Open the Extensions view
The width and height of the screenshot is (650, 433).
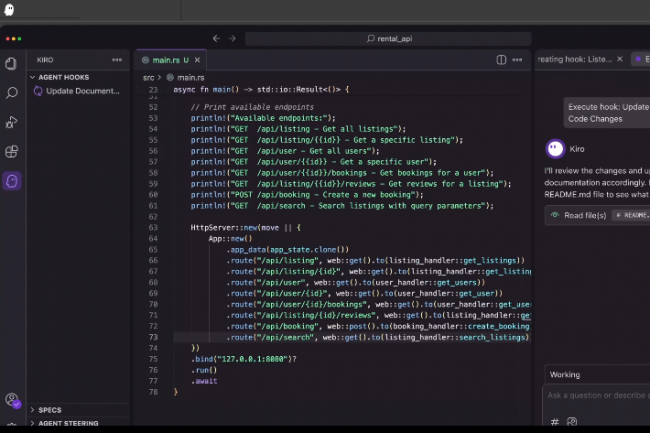12,152
